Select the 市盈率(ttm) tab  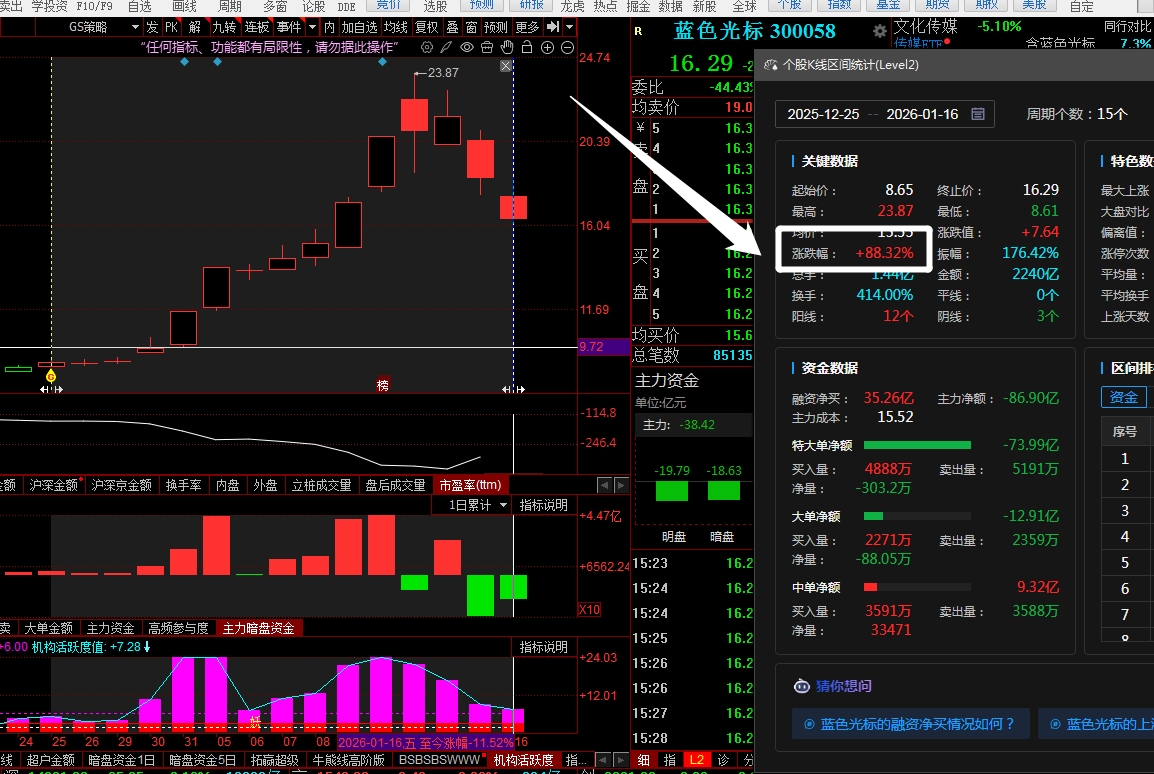(470, 486)
